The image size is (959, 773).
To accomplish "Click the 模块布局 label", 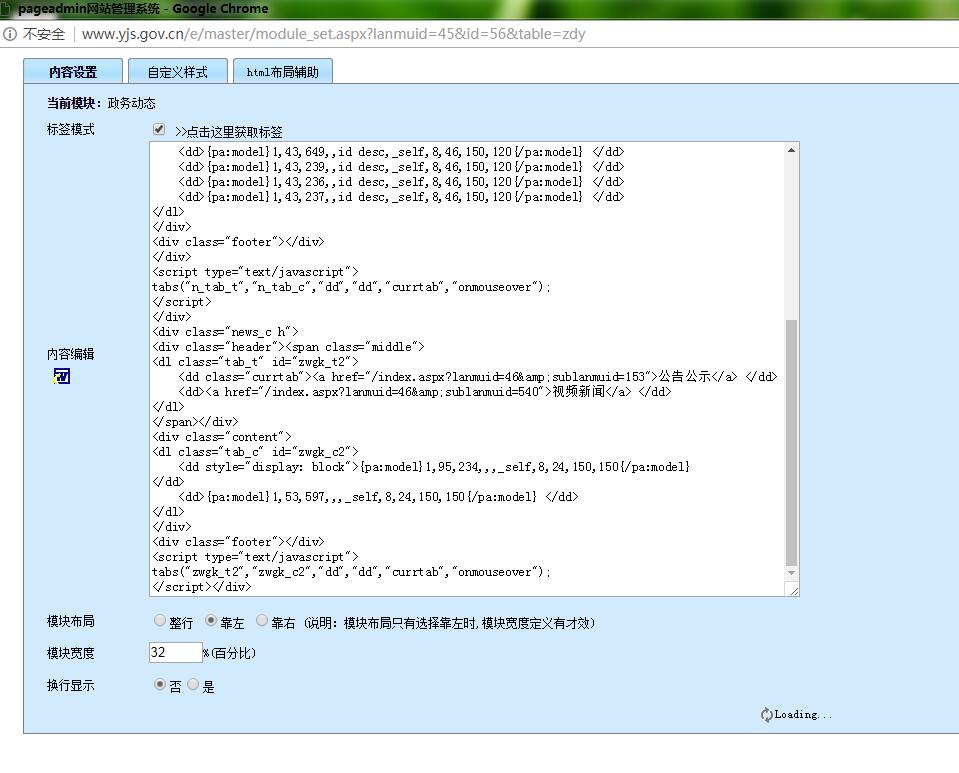I will tap(70, 621).
